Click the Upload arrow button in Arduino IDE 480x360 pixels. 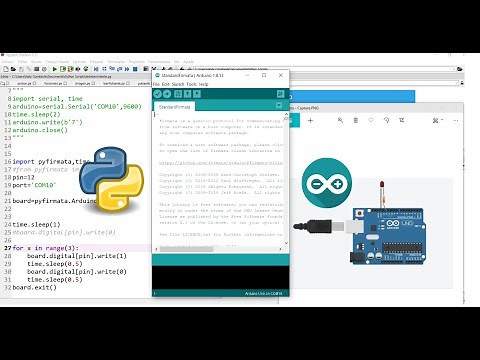(167, 94)
